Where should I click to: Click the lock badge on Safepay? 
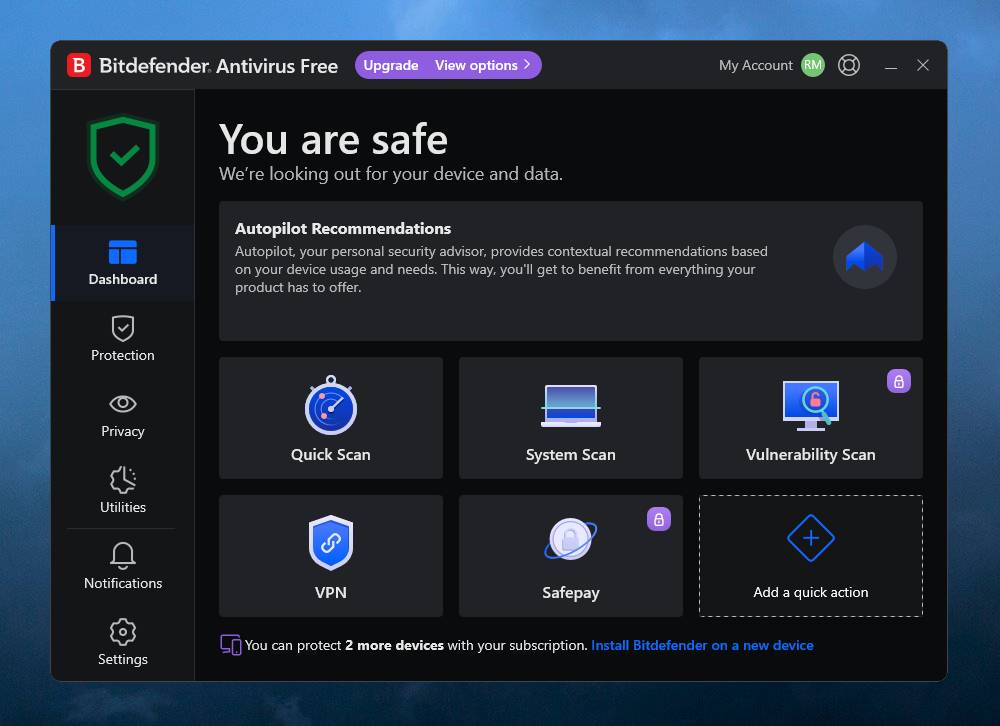point(659,519)
